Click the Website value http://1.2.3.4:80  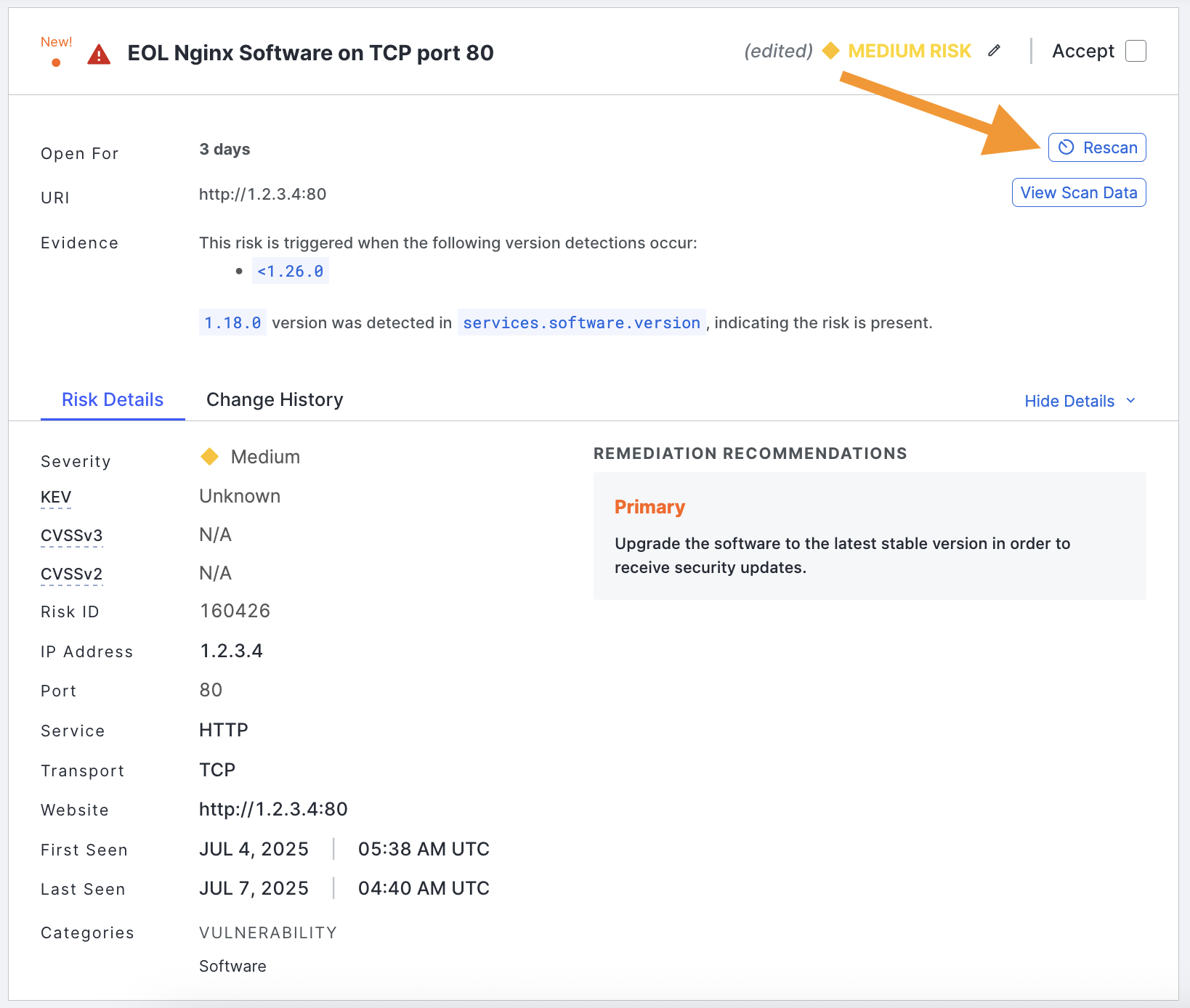tap(273, 809)
